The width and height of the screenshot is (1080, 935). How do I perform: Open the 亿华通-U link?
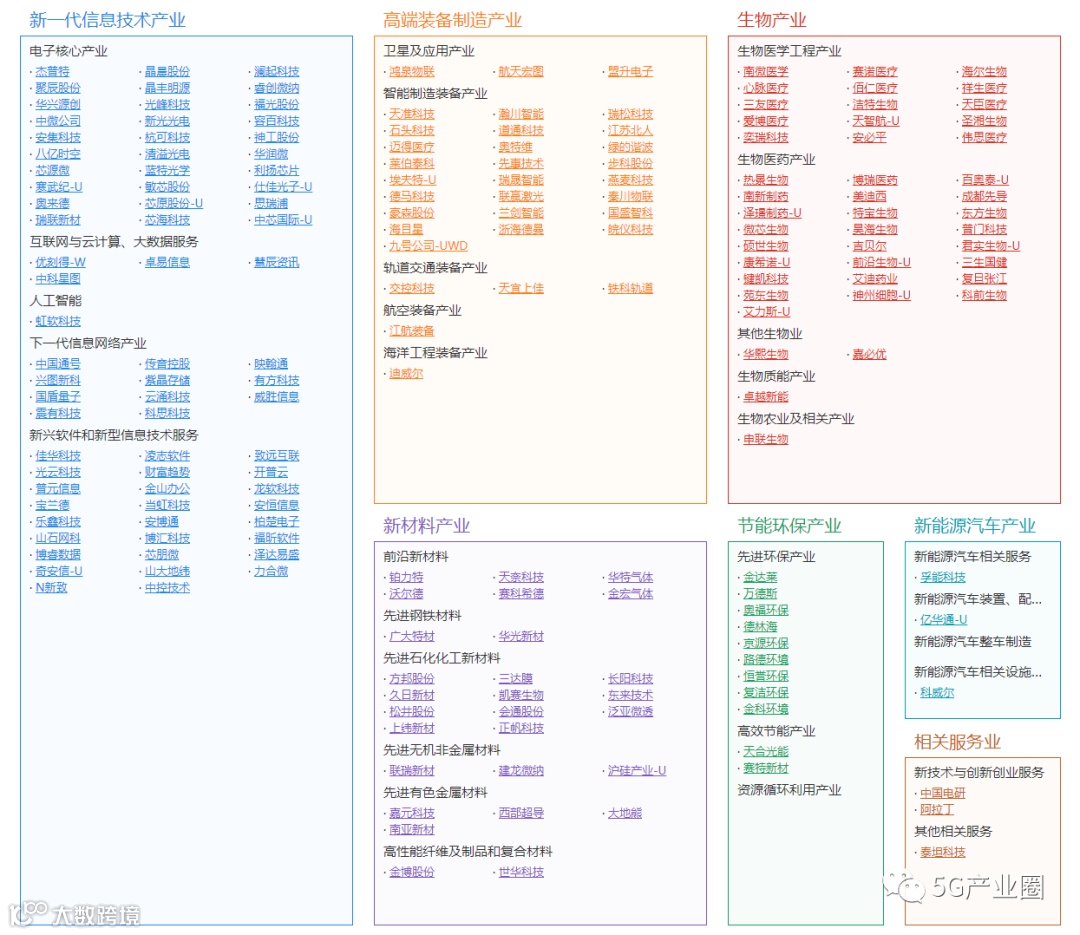click(x=944, y=621)
